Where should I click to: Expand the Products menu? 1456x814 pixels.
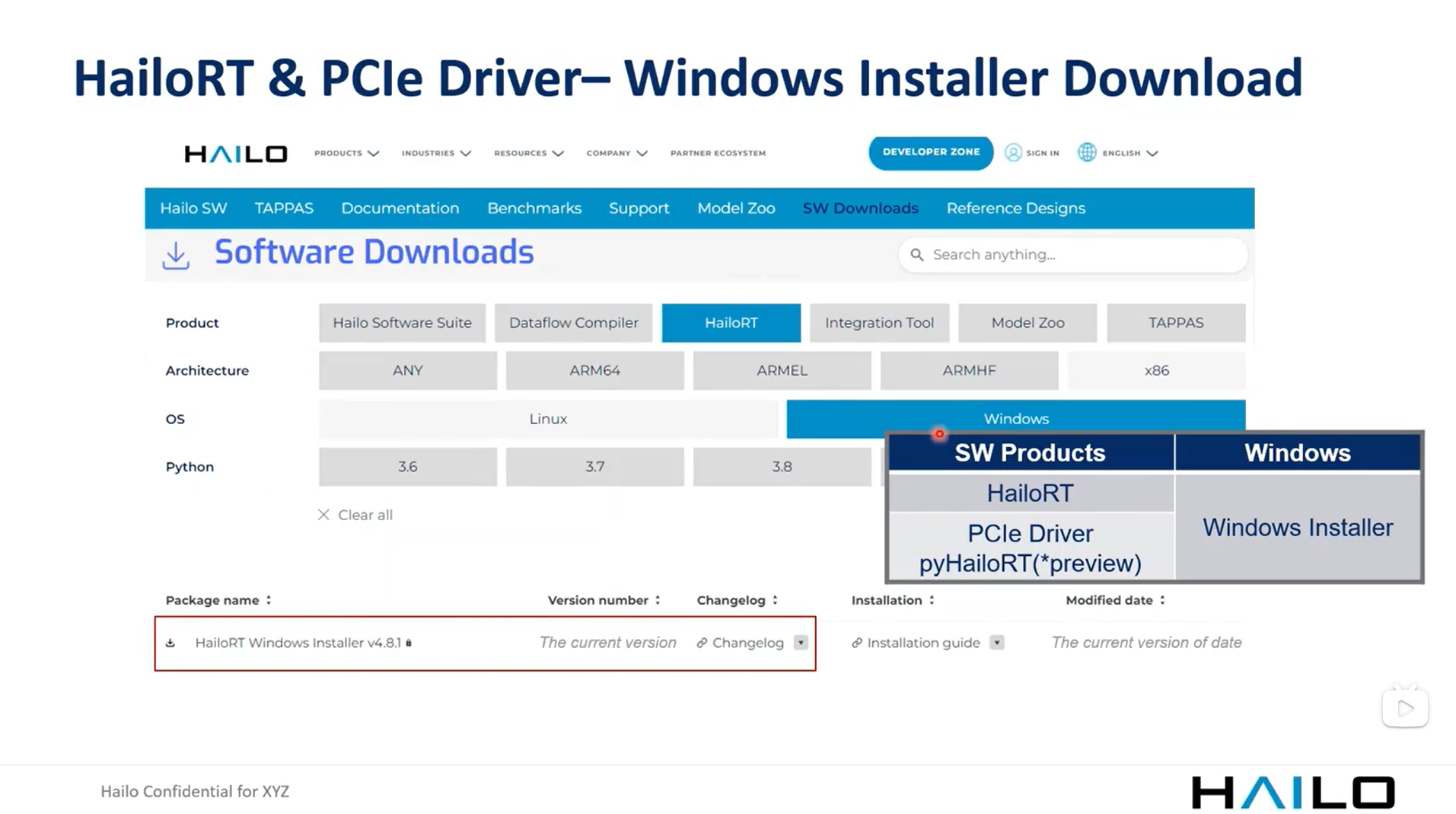346,153
